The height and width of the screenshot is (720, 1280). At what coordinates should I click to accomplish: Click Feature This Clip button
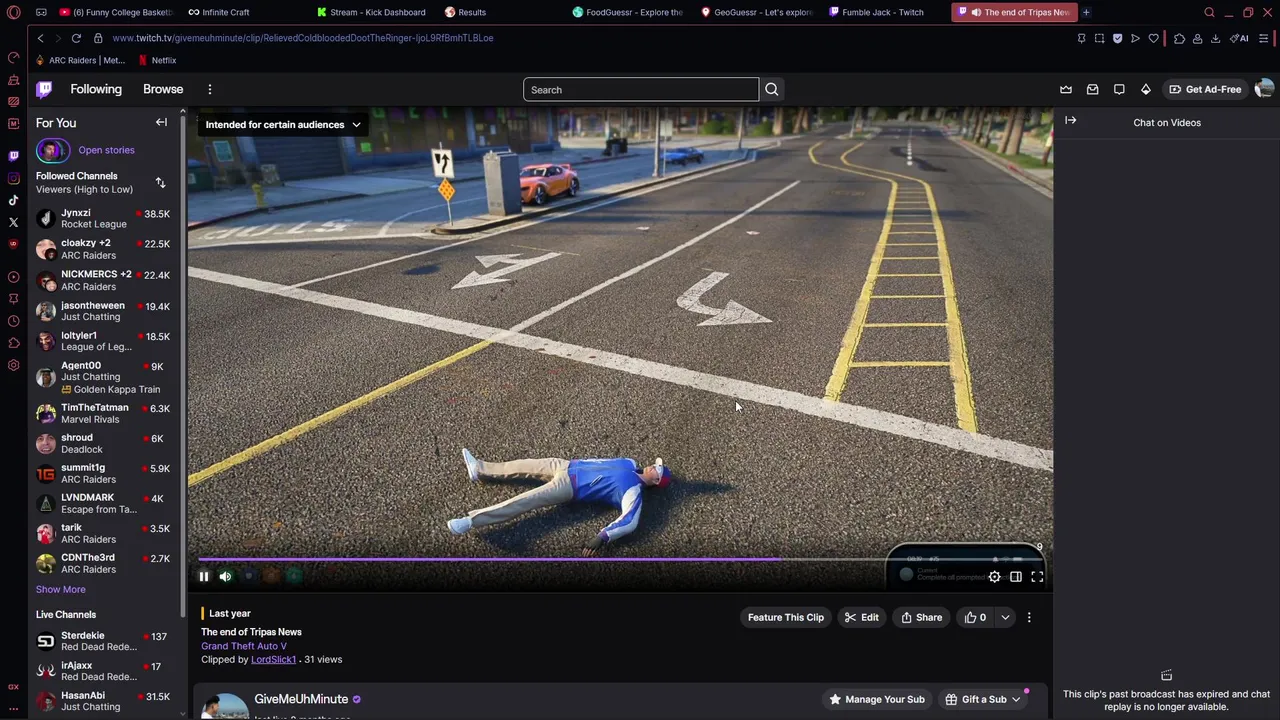[786, 617]
